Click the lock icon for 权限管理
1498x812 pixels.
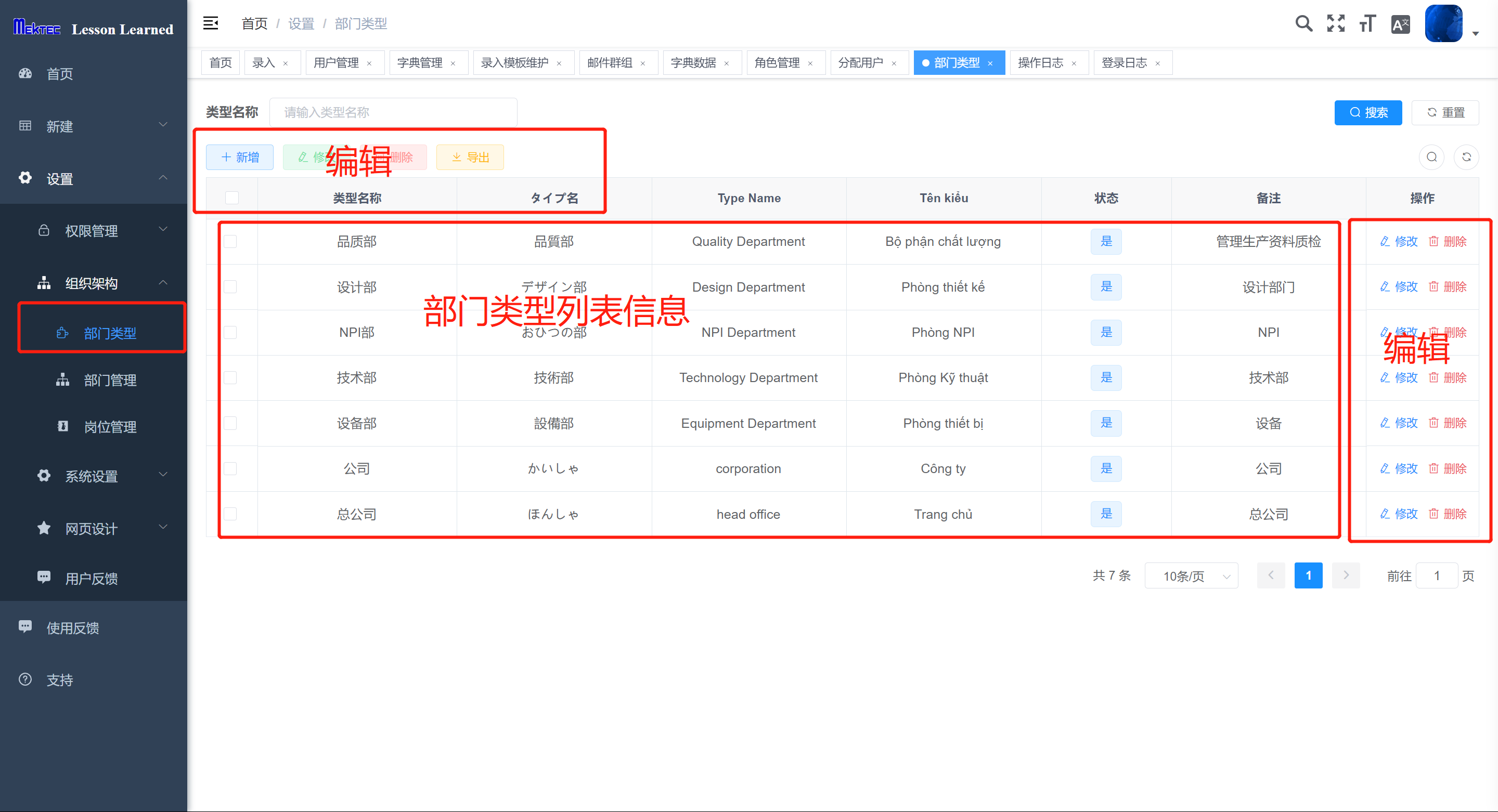tap(44, 230)
